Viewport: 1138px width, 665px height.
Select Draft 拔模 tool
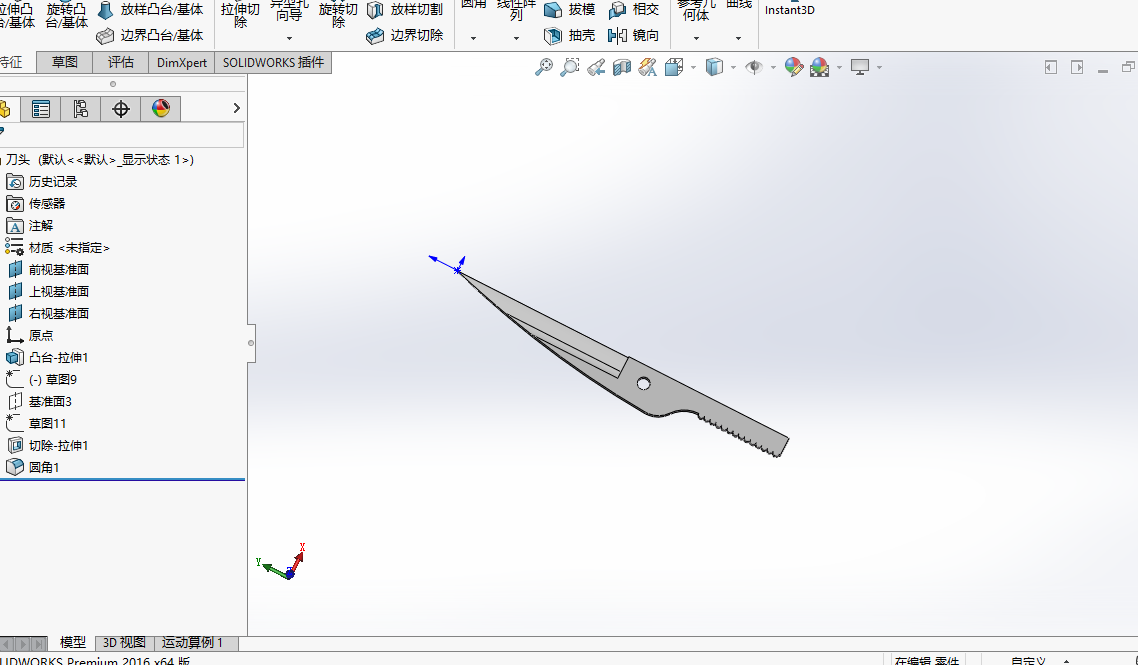(570, 9)
